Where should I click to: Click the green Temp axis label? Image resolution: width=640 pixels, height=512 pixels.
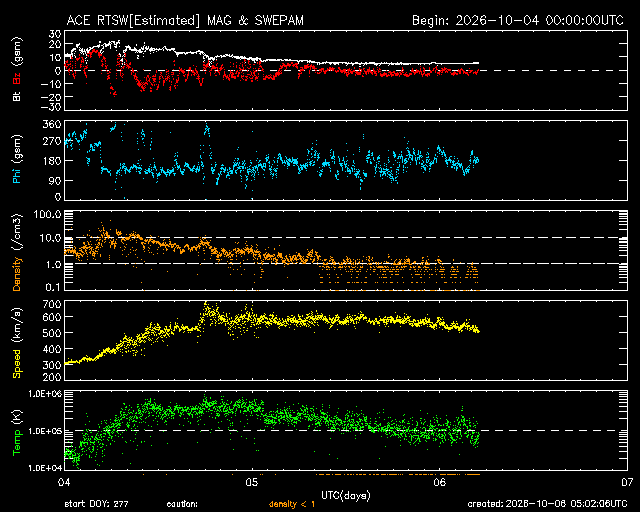(x=17, y=442)
